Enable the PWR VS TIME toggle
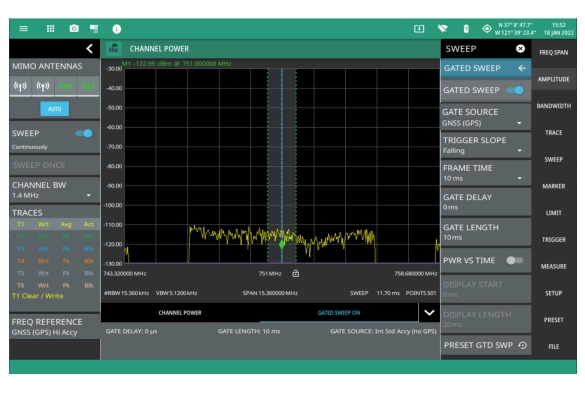 514,260
